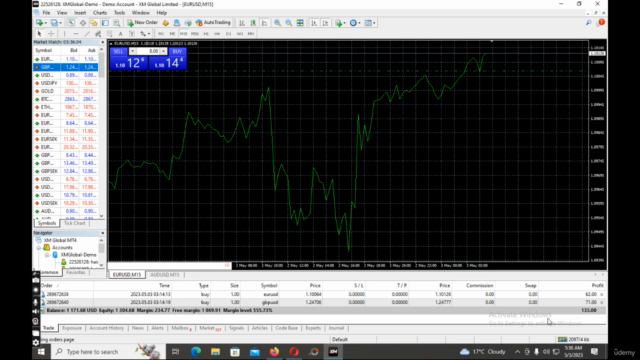Switch chart to H1 timeframe

click(x=206, y=34)
